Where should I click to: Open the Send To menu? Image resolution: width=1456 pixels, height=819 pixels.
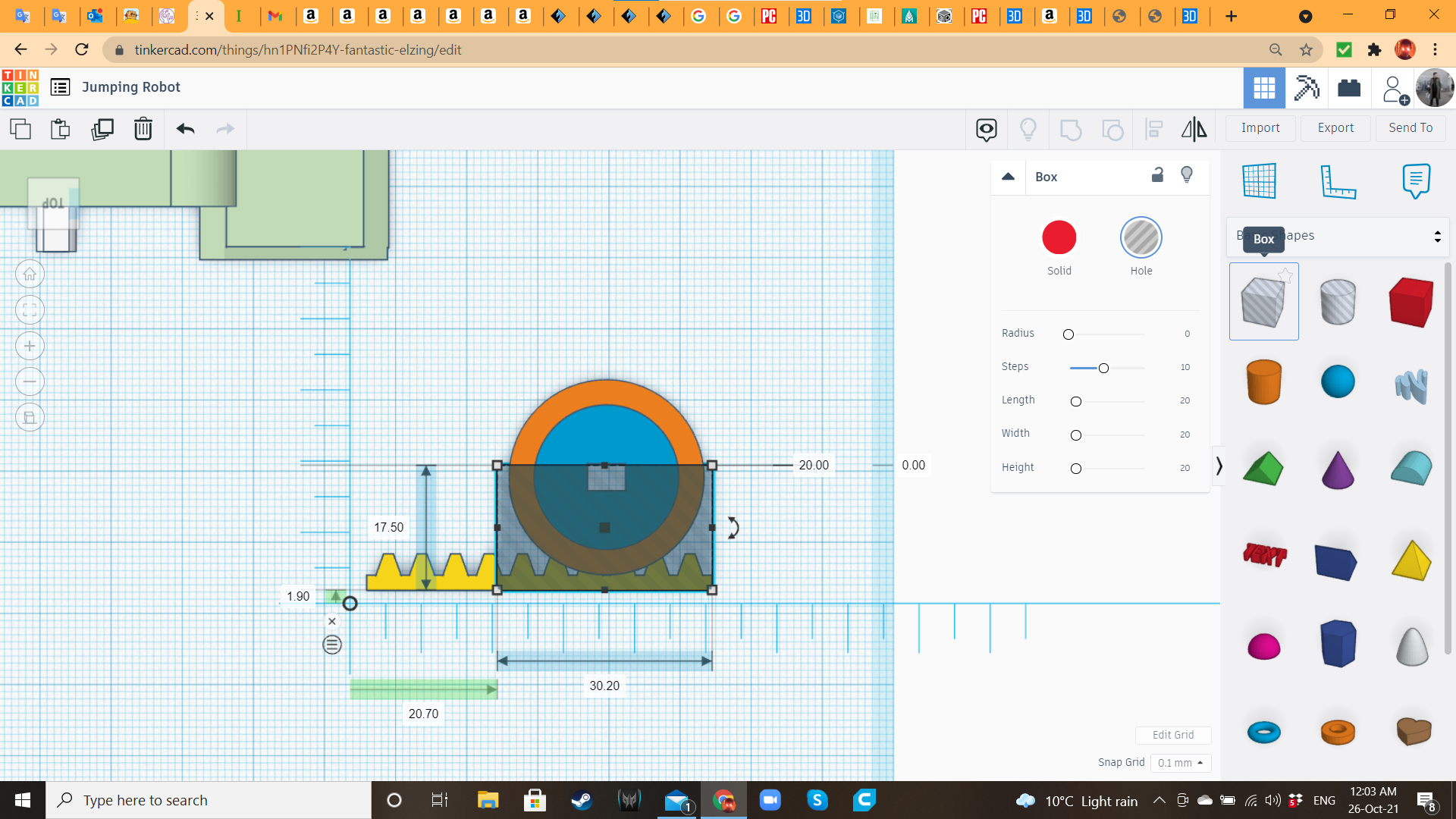1410,128
